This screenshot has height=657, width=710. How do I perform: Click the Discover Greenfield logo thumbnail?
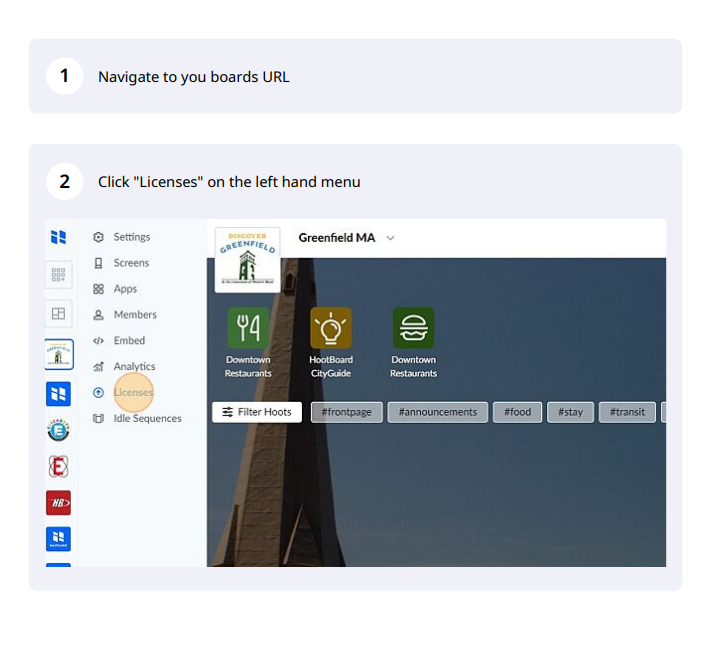[x=247, y=259]
